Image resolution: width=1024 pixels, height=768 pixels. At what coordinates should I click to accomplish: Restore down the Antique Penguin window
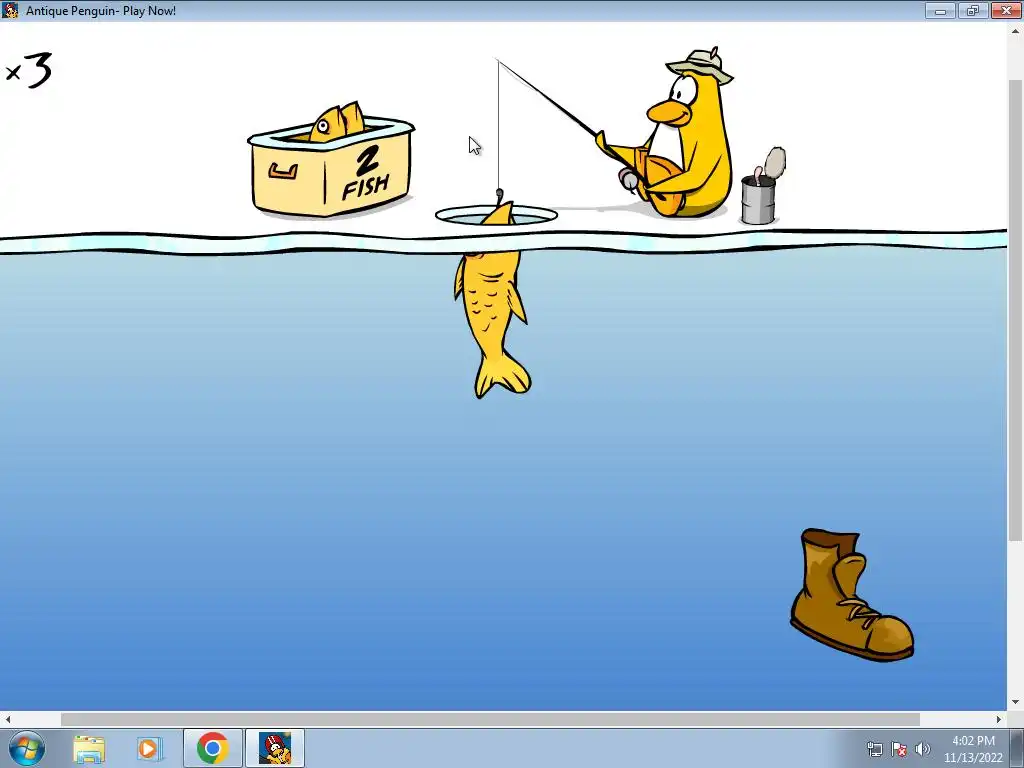coord(972,10)
